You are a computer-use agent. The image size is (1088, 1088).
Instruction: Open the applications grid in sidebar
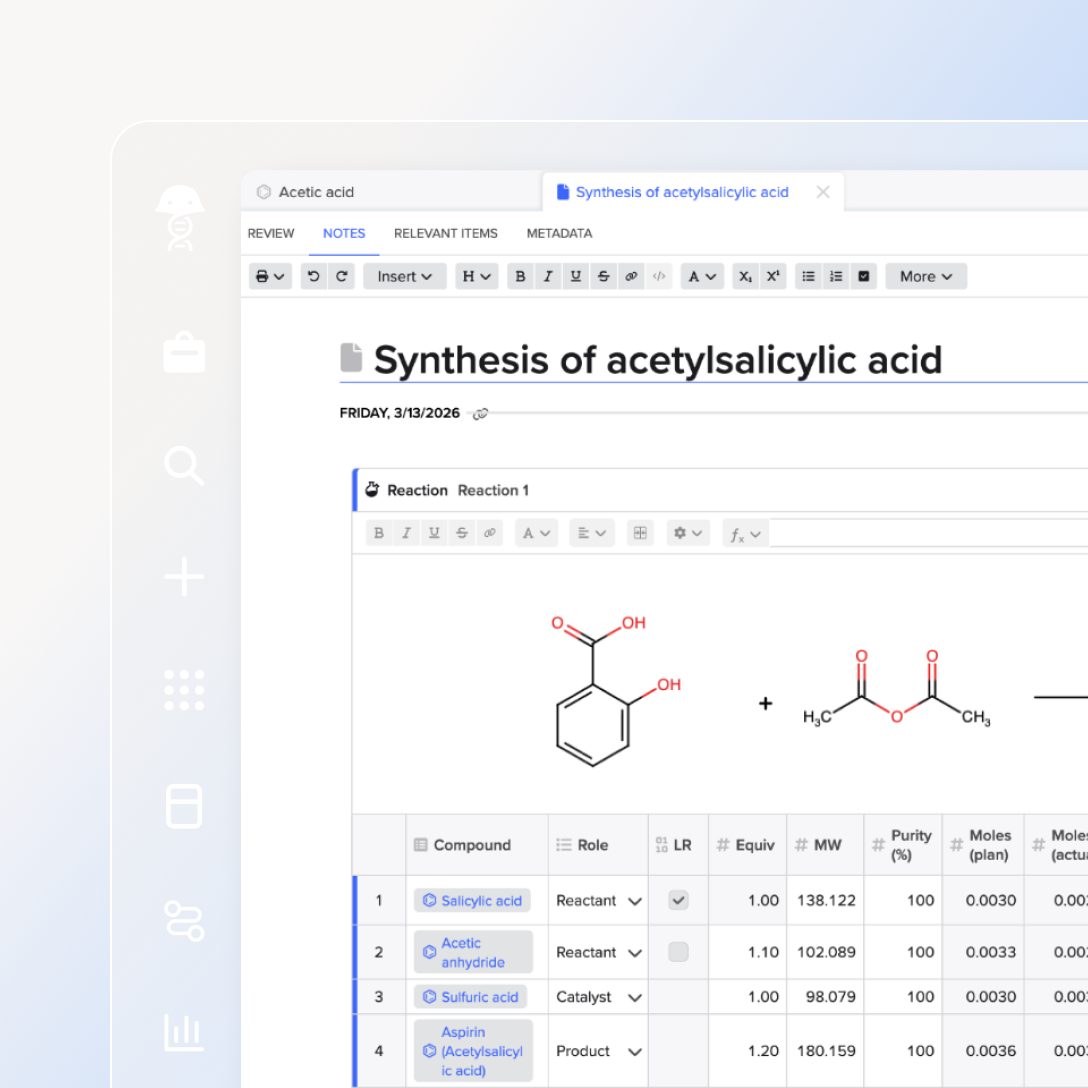pyautogui.click(x=184, y=690)
